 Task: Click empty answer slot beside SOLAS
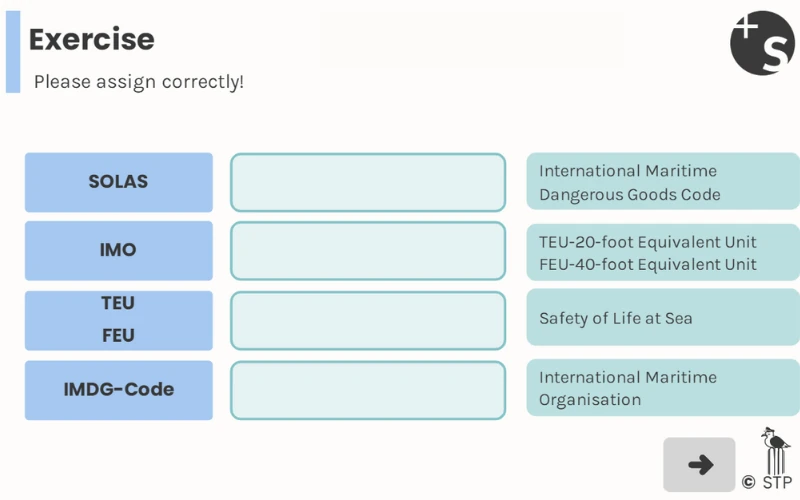[x=368, y=182]
